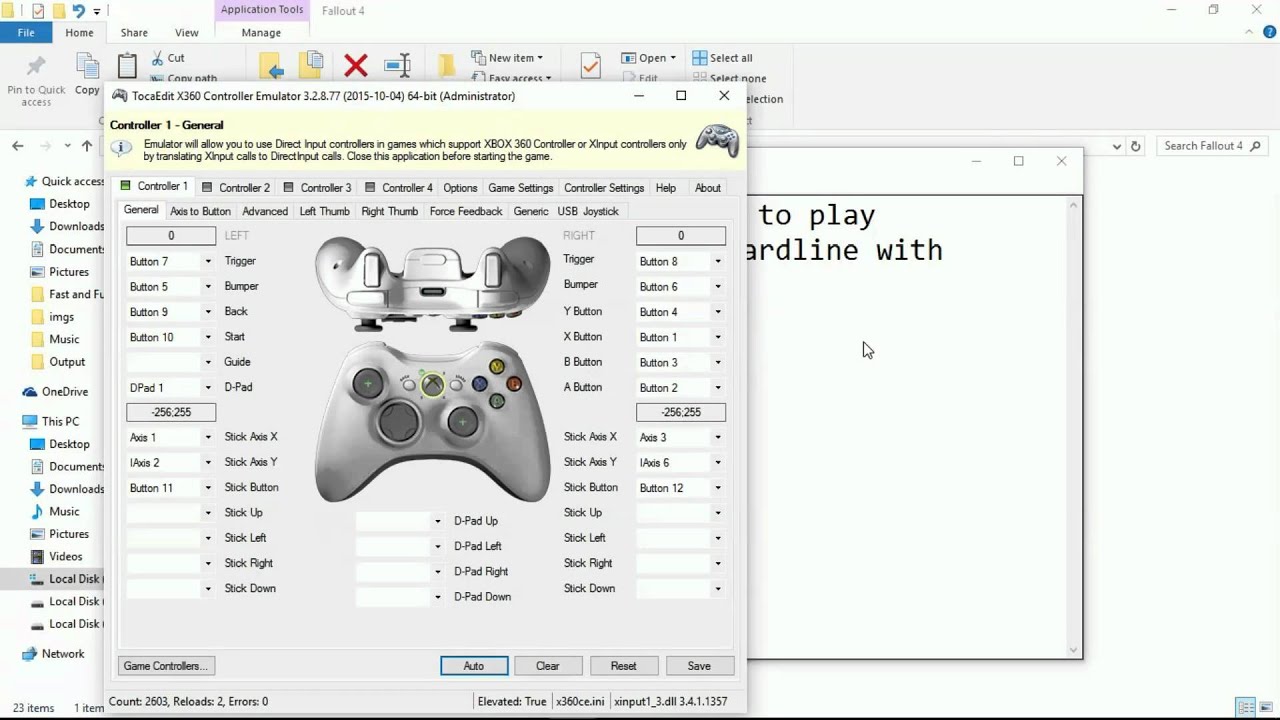Switch to Controller 2 tab

click(x=236, y=188)
